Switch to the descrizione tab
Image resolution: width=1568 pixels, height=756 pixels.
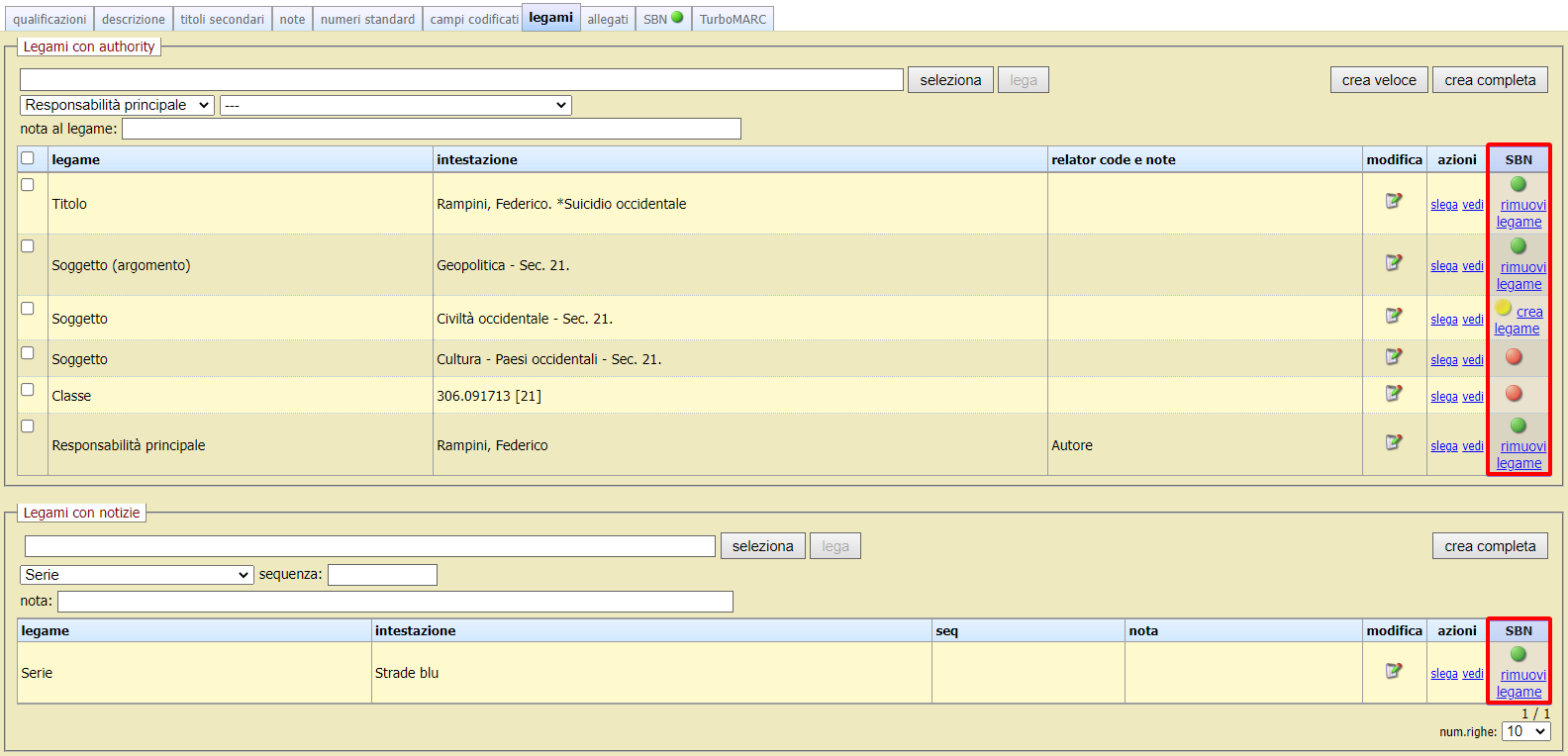click(134, 19)
